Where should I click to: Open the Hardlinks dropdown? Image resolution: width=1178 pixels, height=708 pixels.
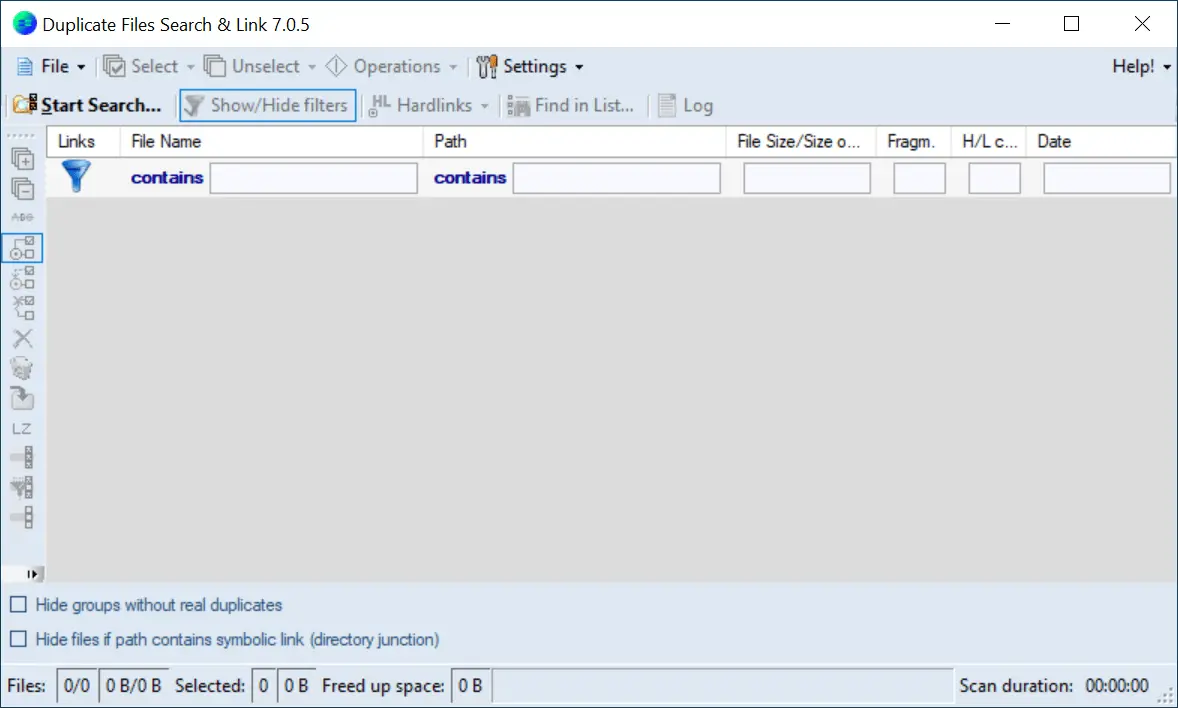(428, 105)
